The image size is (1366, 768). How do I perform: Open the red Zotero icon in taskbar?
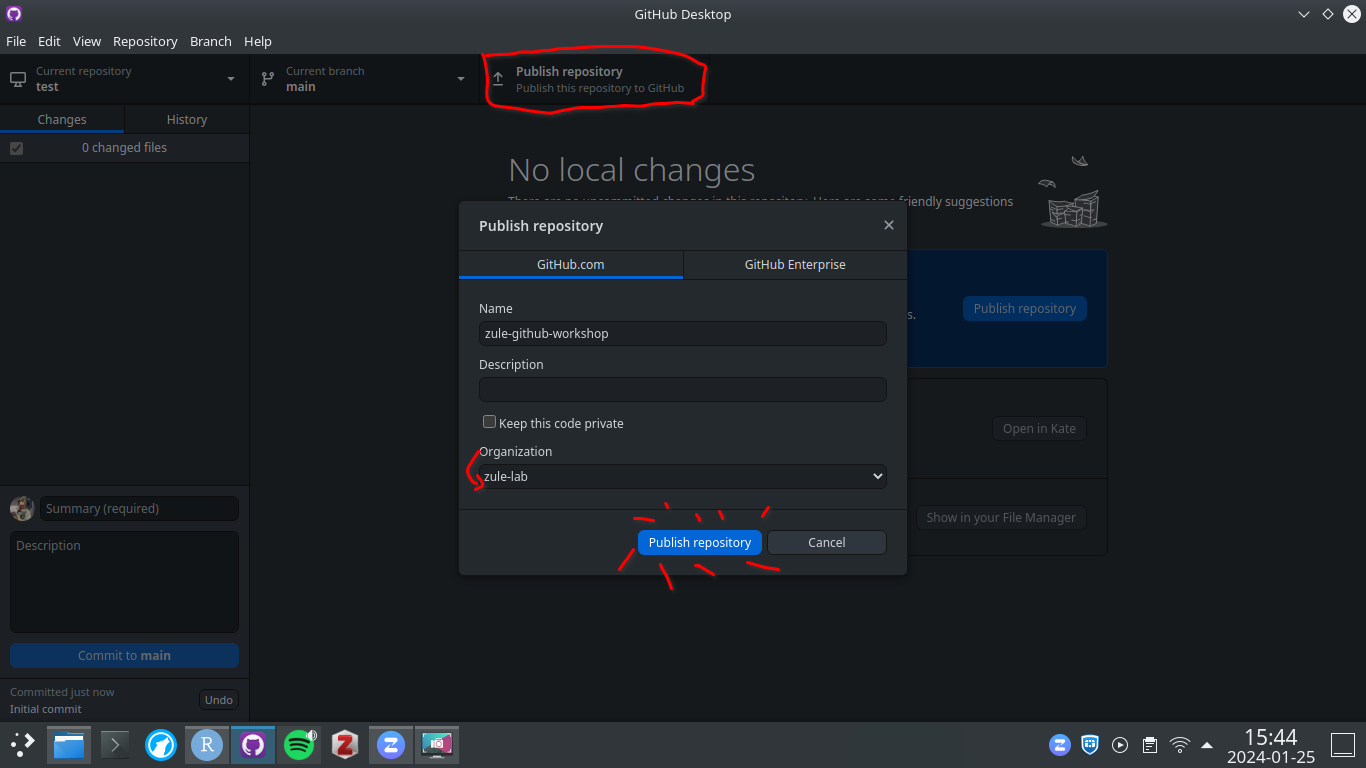[x=345, y=745]
